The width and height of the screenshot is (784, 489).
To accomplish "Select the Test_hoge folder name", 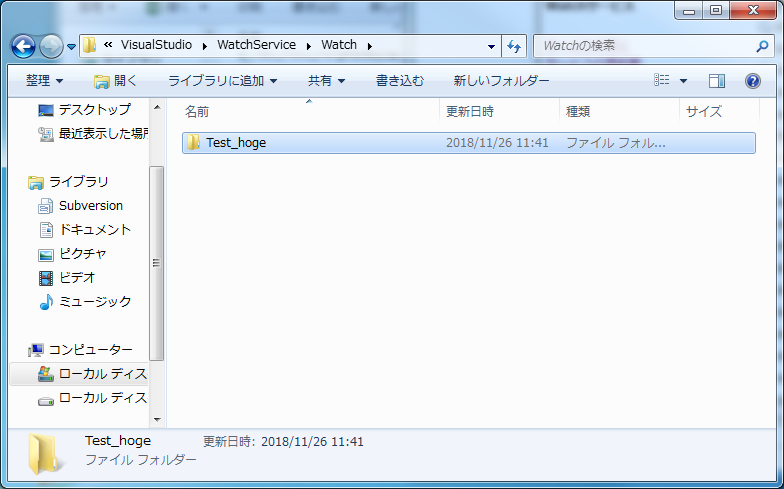I will coord(236,143).
